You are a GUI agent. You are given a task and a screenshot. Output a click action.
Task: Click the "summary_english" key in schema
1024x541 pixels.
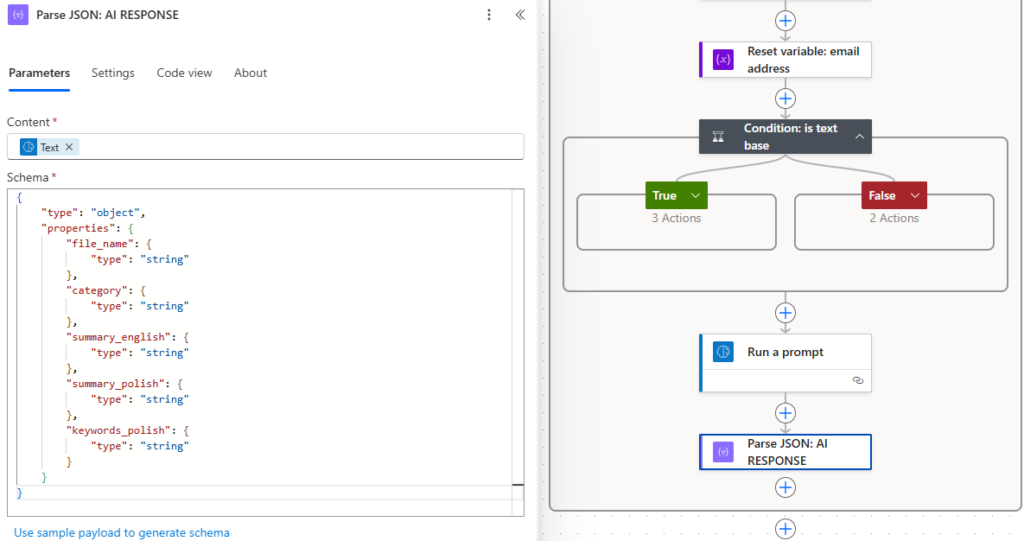(121, 337)
